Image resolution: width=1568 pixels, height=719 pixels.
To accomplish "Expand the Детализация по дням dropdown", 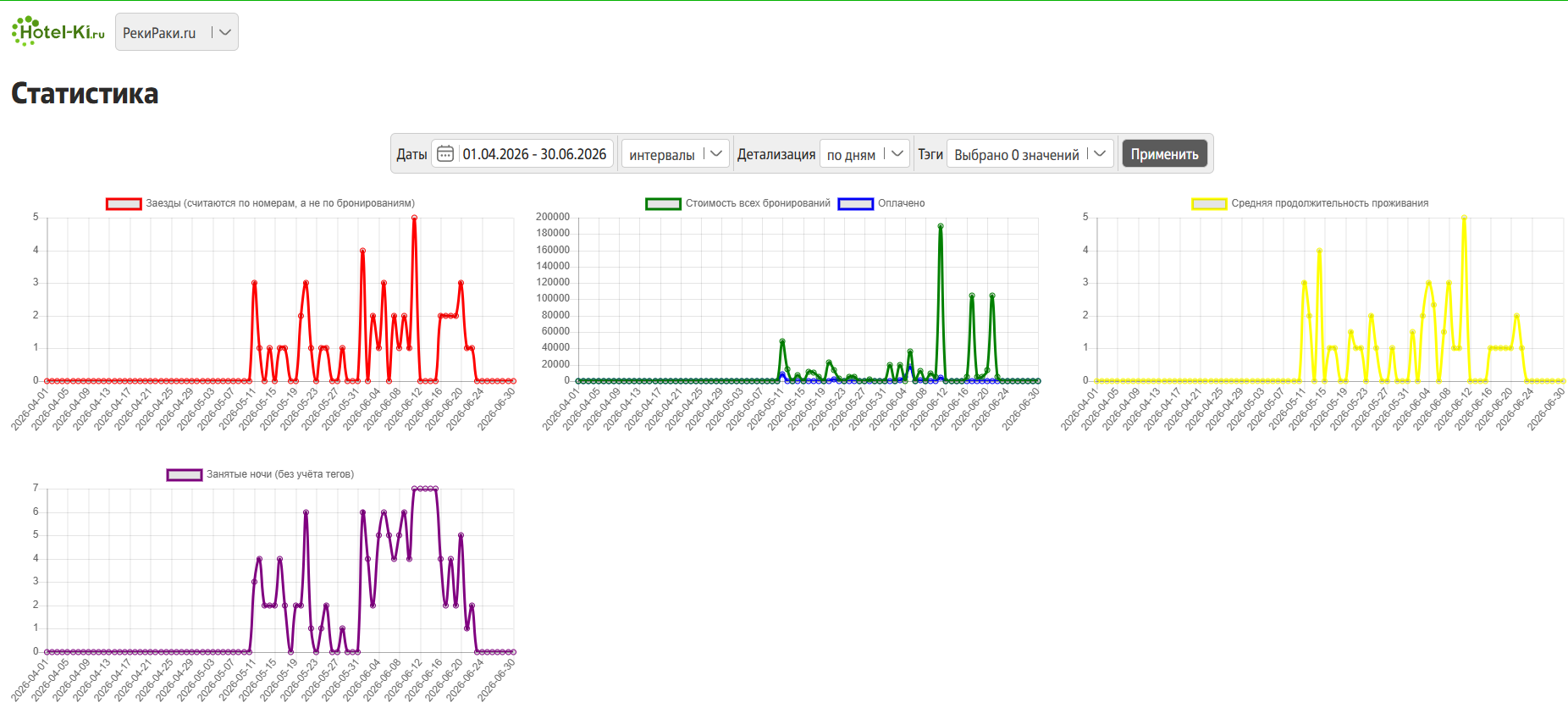I will point(864,154).
